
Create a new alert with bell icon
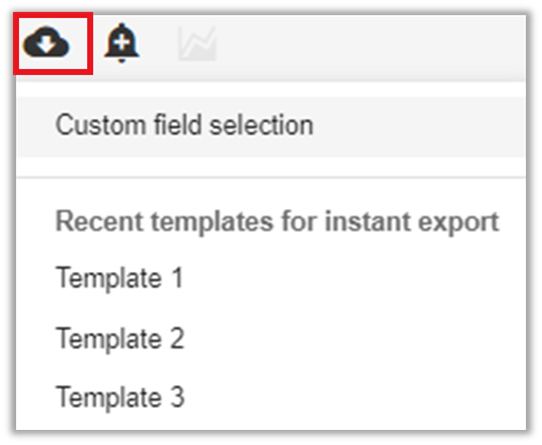tap(122, 43)
